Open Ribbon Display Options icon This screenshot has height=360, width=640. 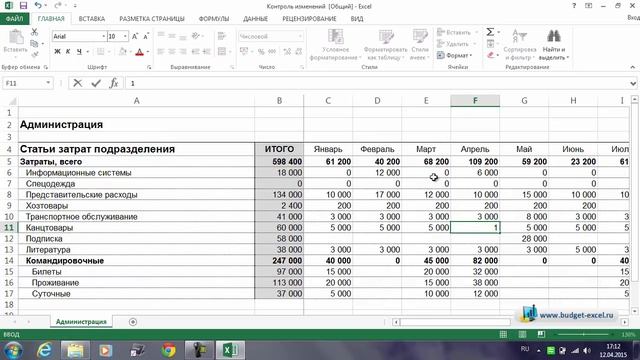(x=589, y=6)
